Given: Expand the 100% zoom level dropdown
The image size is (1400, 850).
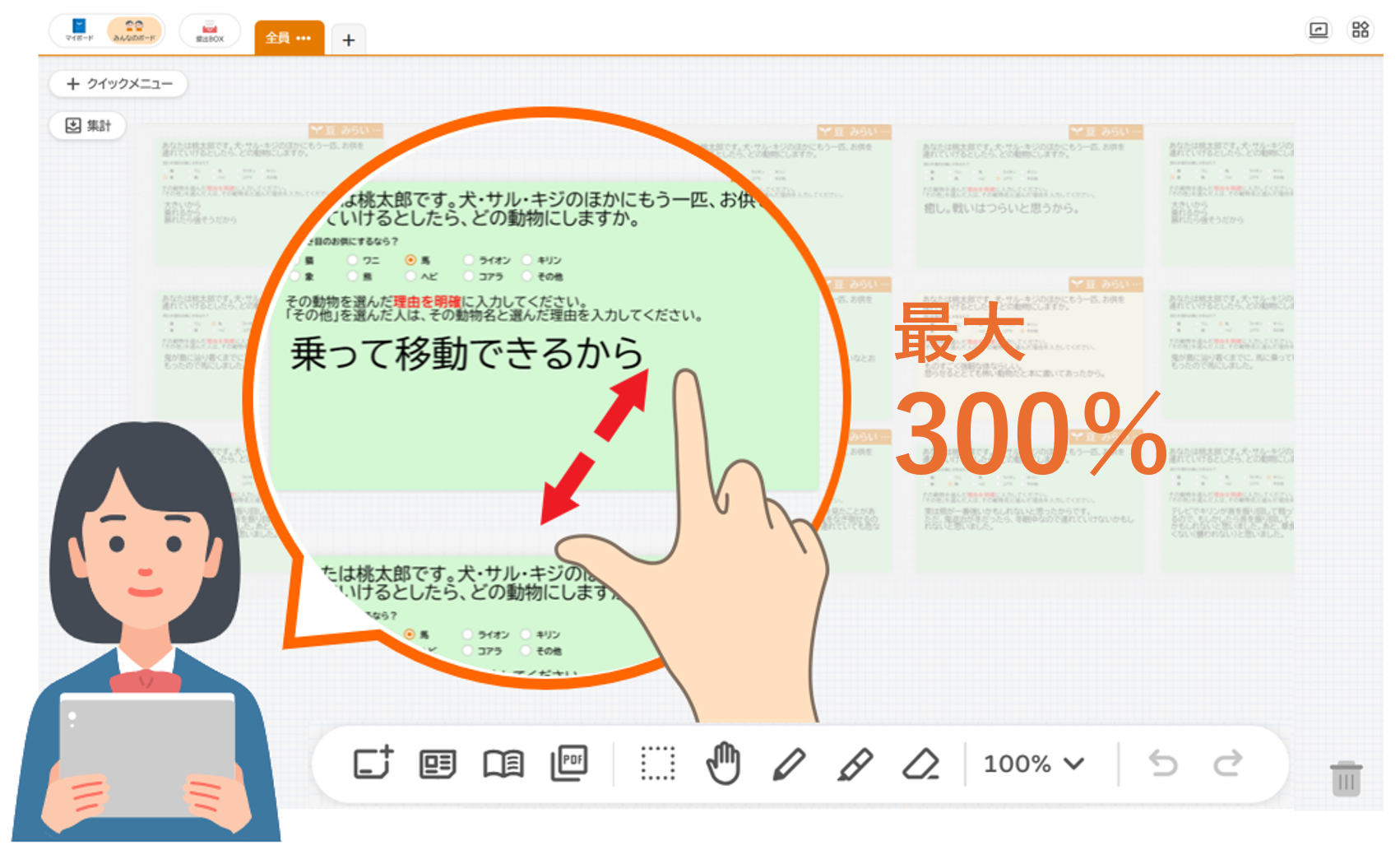Looking at the screenshot, I should 1034,764.
